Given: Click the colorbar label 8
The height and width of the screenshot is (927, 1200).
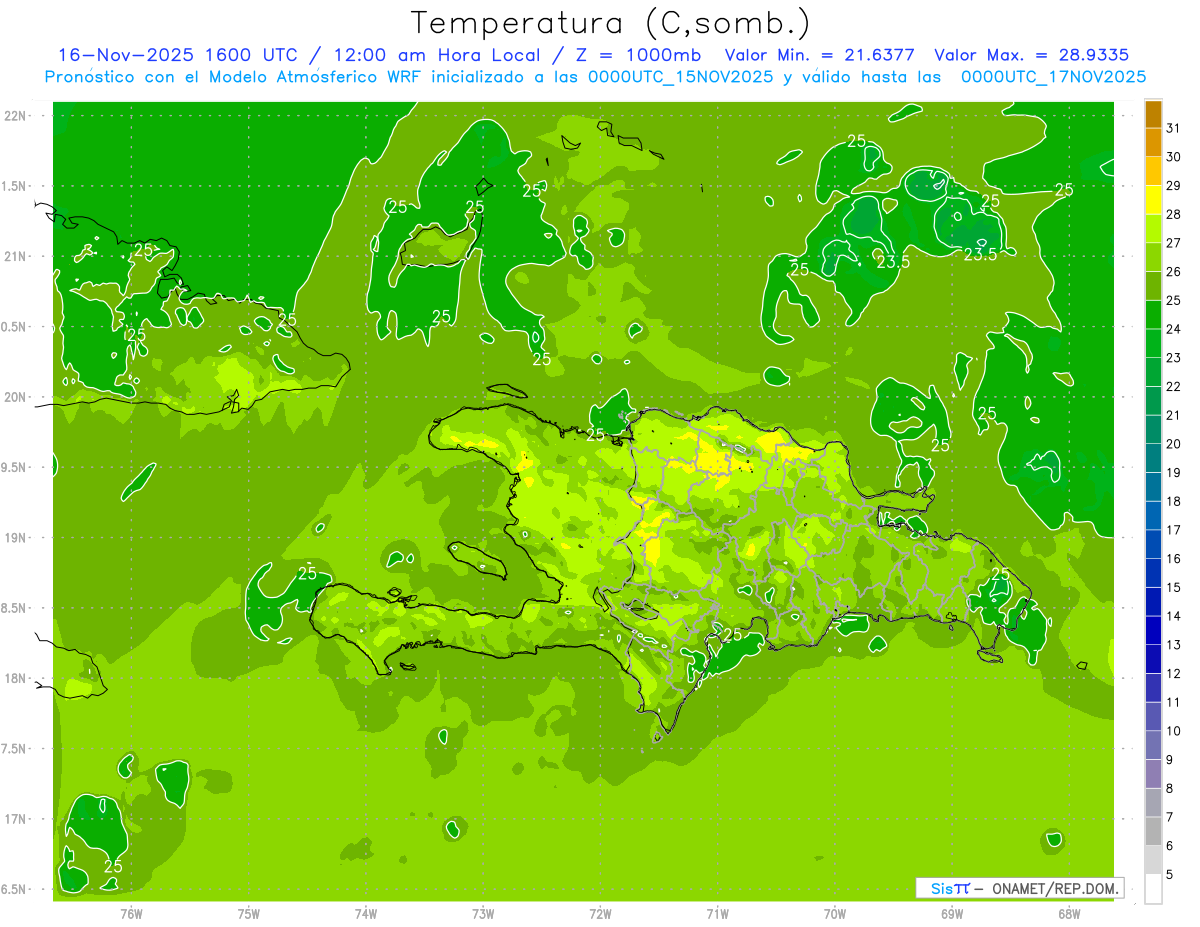Looking at the screenshot, I should pyautogui.click(x=1170, y=789).
